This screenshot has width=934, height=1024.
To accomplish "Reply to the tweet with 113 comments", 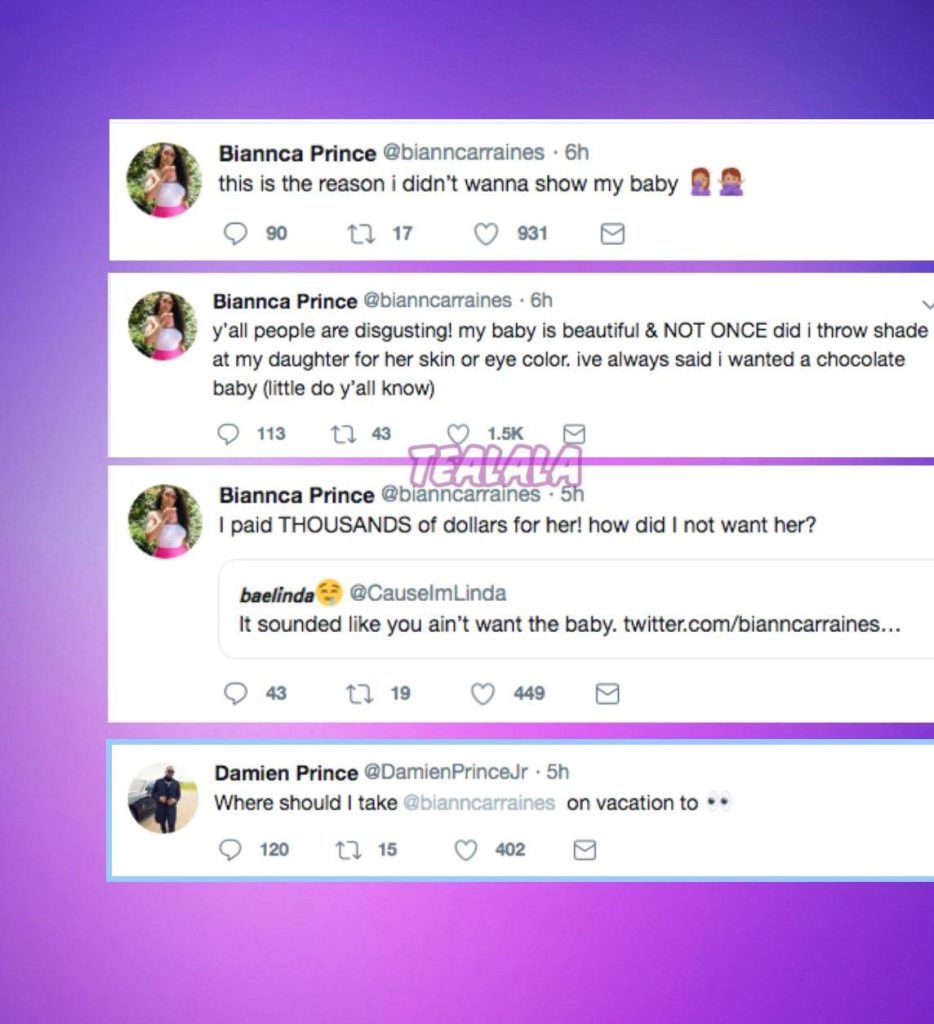I will click(x=228, y=434).
